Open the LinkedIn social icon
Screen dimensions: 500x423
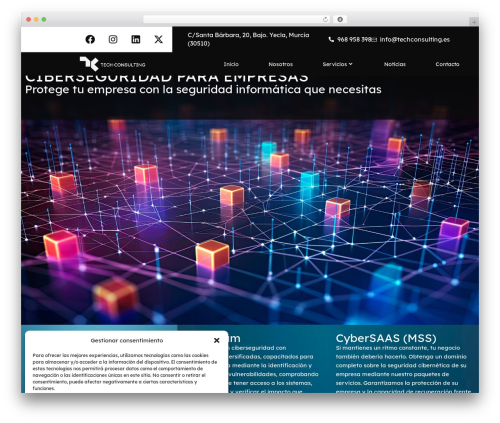click(x=136, y=39)
